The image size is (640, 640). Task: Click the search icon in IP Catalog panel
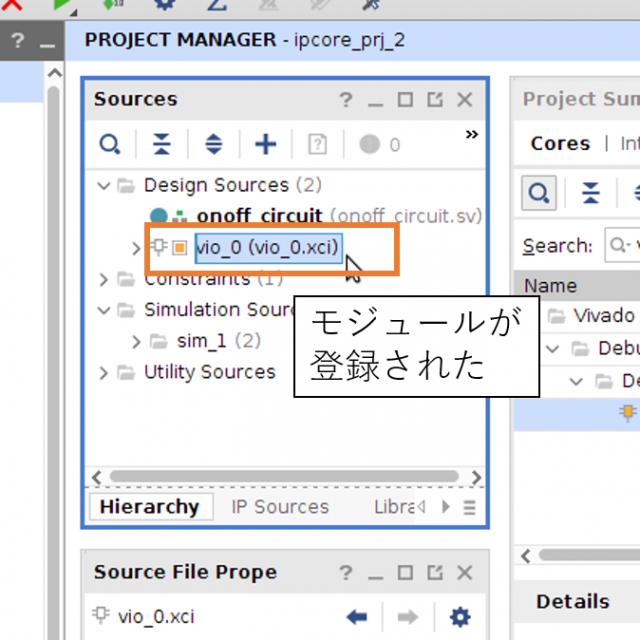[540, 192]
